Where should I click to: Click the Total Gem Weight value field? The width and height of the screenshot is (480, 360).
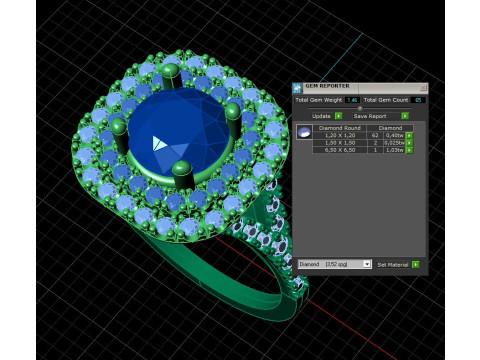coord(352,100)
